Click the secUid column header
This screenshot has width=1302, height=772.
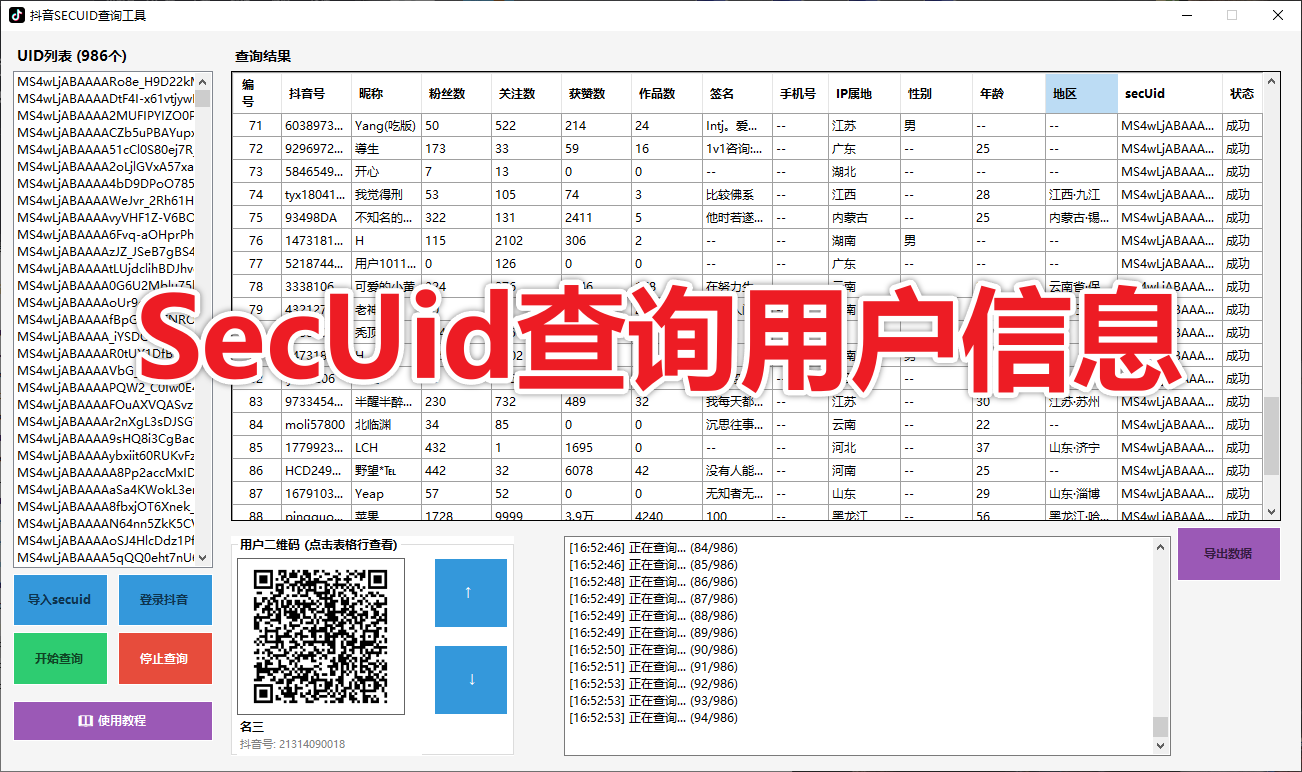click(1170, 93)
